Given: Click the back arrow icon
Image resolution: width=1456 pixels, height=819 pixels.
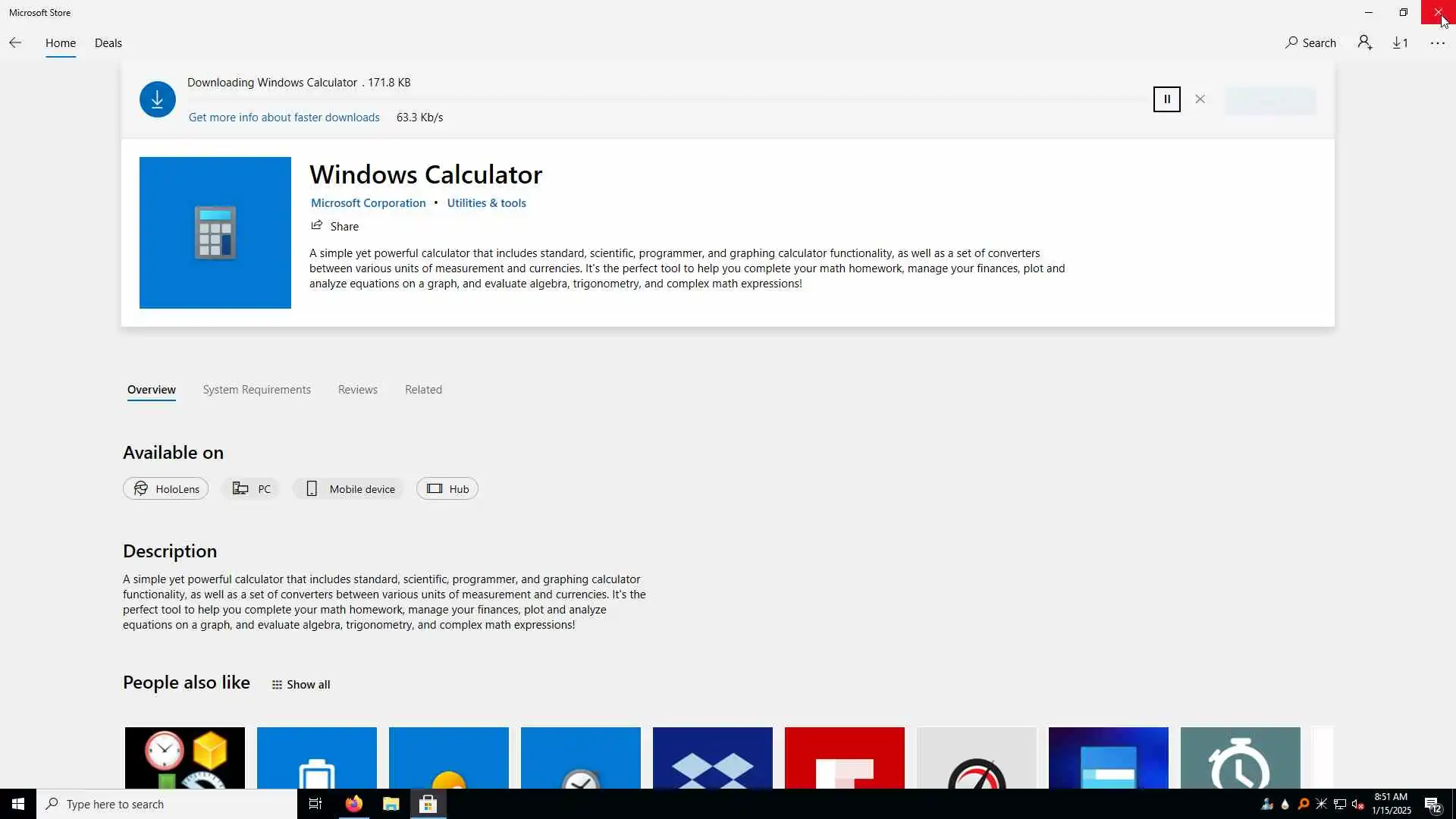Looking at the screenshot, I should [x=15, y=43].
